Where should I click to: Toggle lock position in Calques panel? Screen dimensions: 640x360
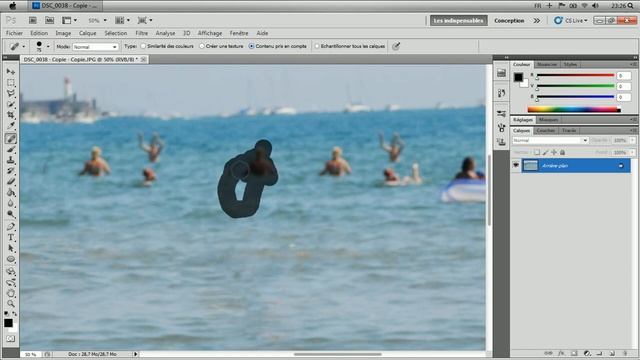pos(554,152)
